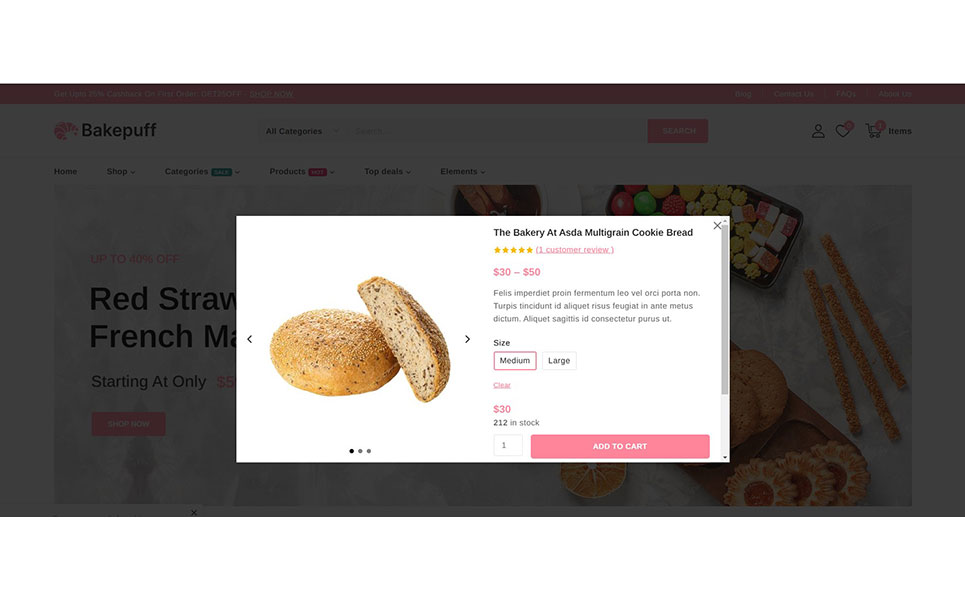
Task: Select the Large size option
Action: pos(559,361)
